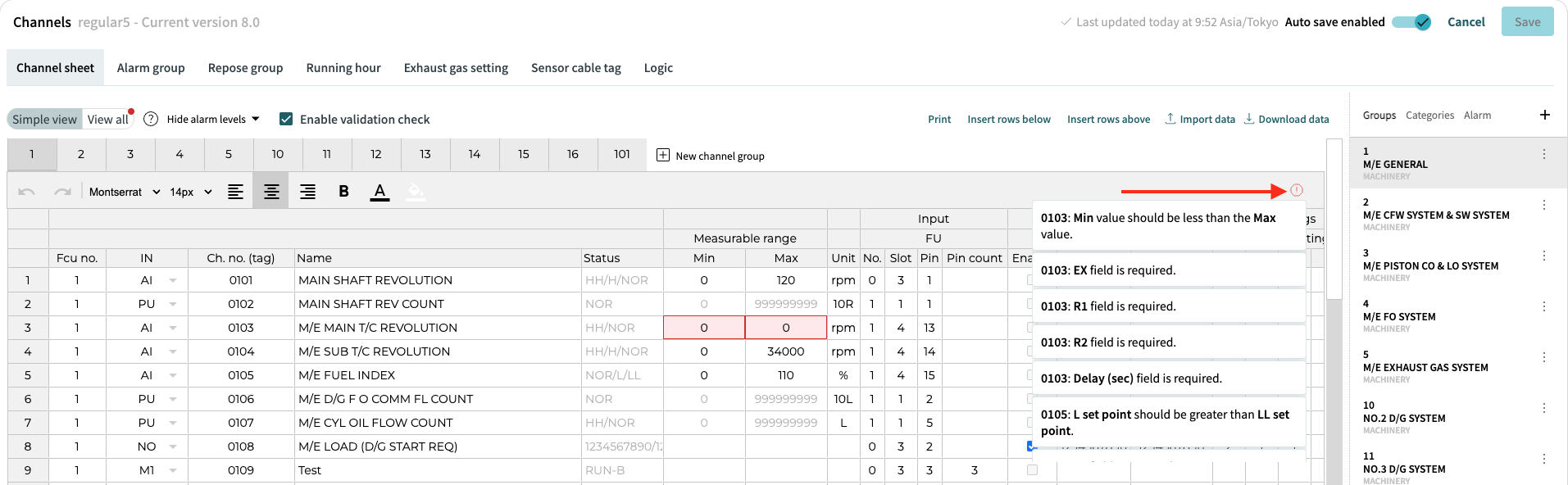This screenshot has height=485, width=1568.
Task: Toggle the Auto save enabled switch
Action: click(1411, 22)
